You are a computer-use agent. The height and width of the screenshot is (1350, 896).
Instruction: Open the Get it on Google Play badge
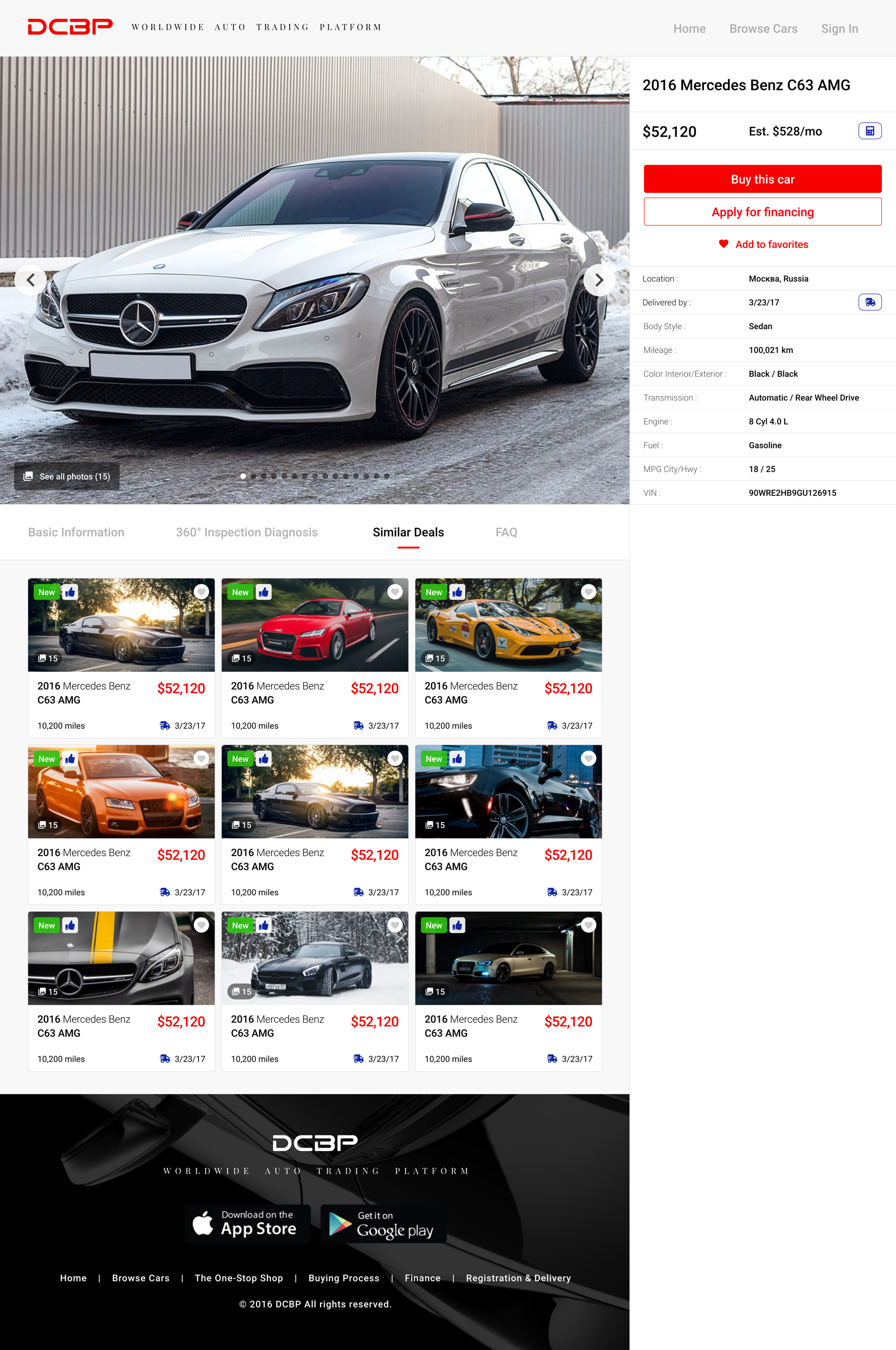383,1224
